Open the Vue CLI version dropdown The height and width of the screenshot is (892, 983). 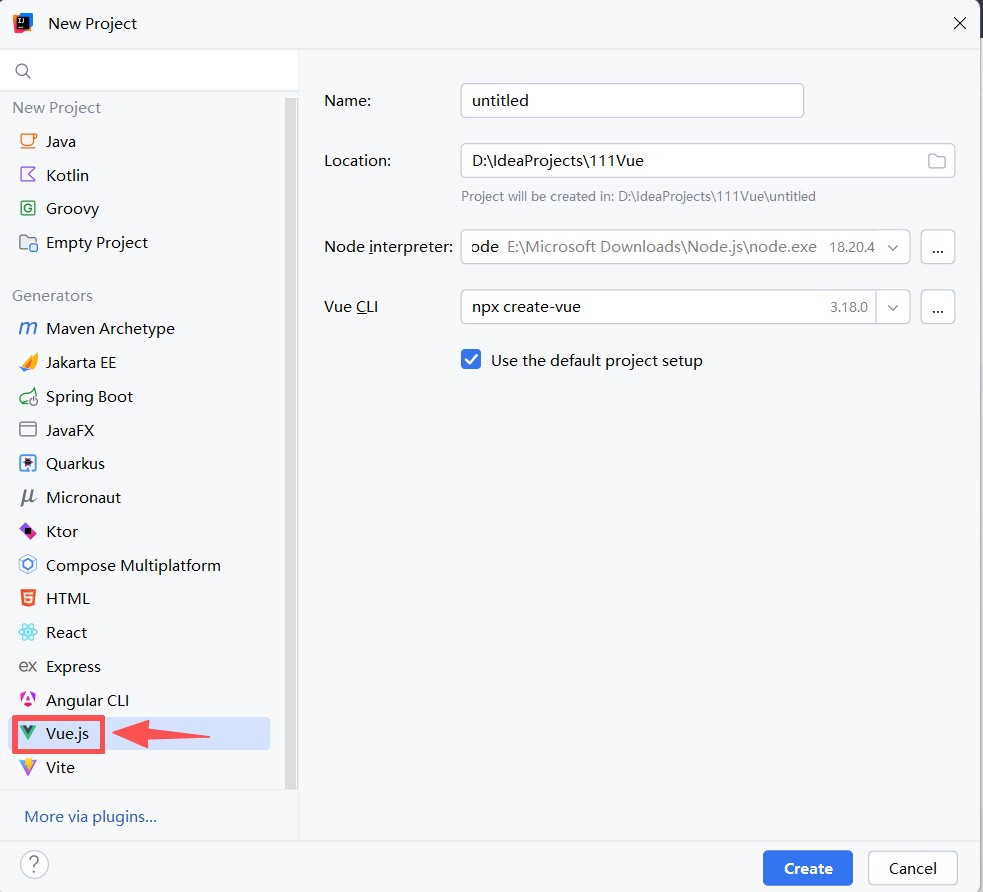[x=893, y=307]
